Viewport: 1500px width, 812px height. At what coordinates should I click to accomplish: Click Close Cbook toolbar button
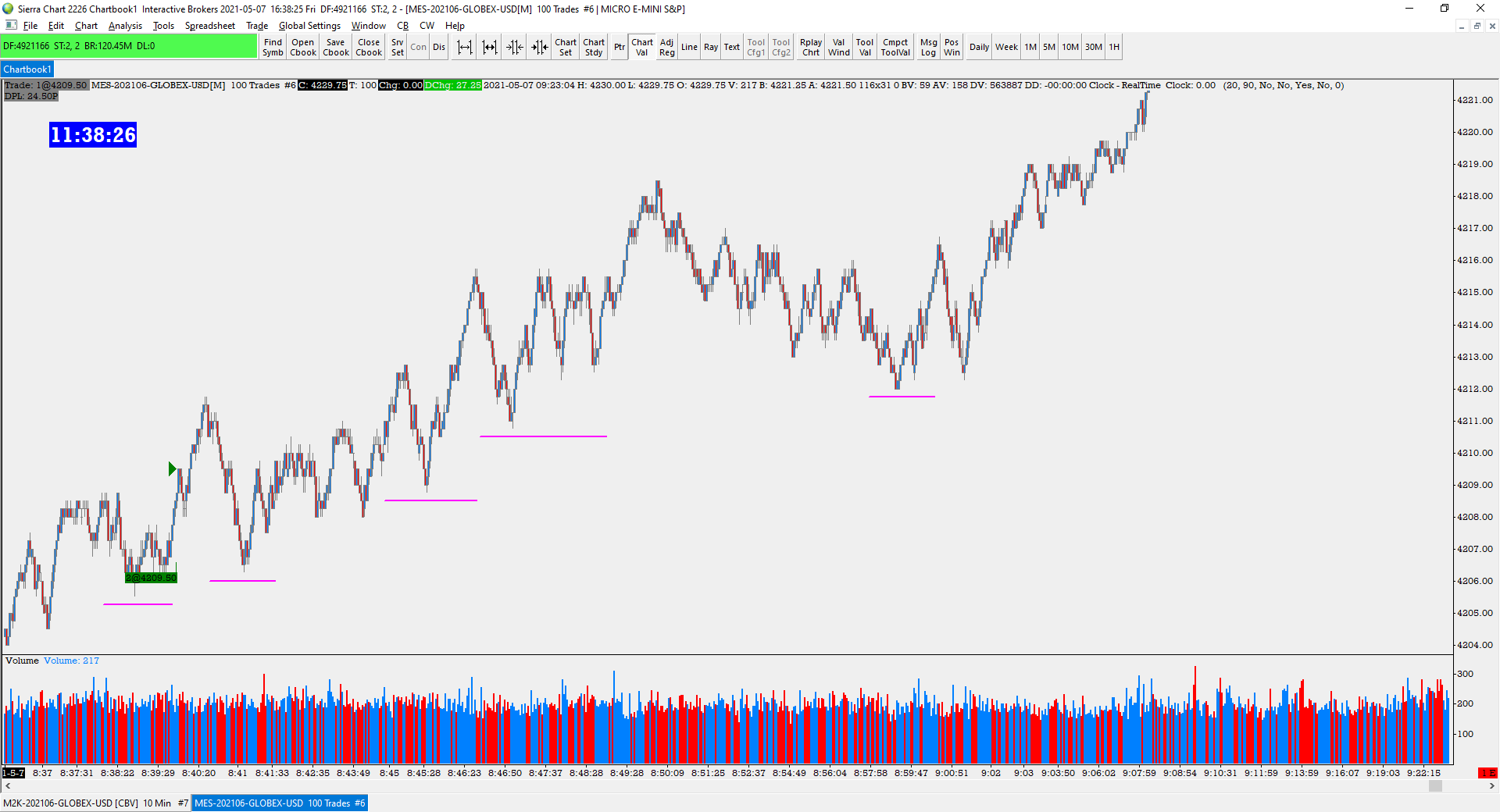369,47
